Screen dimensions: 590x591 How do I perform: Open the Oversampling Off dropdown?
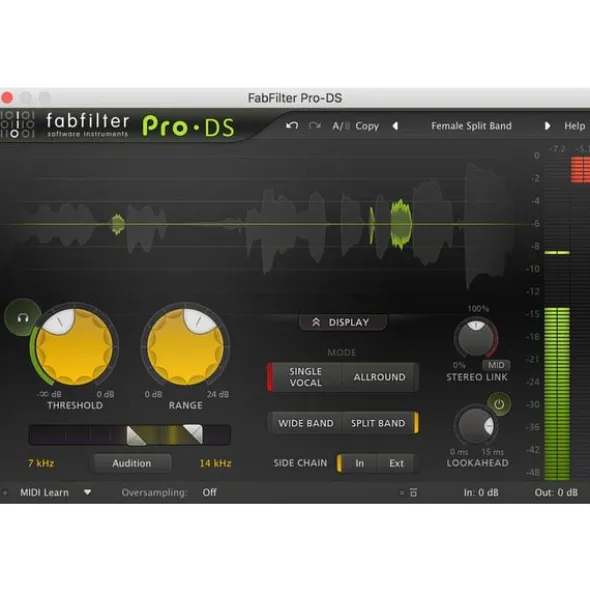(x=209, y=492)
